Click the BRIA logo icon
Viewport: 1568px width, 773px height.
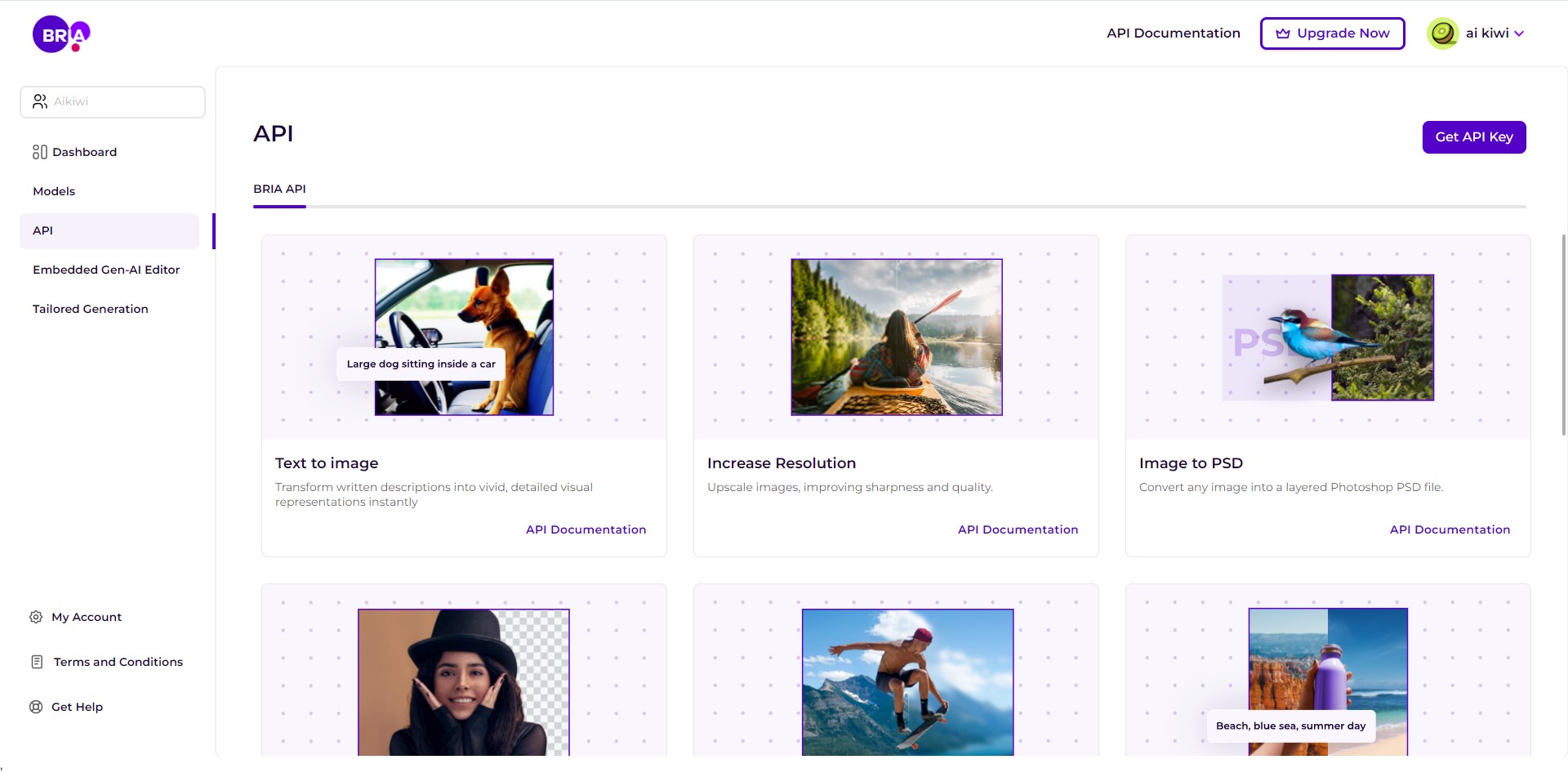point(61,34)
